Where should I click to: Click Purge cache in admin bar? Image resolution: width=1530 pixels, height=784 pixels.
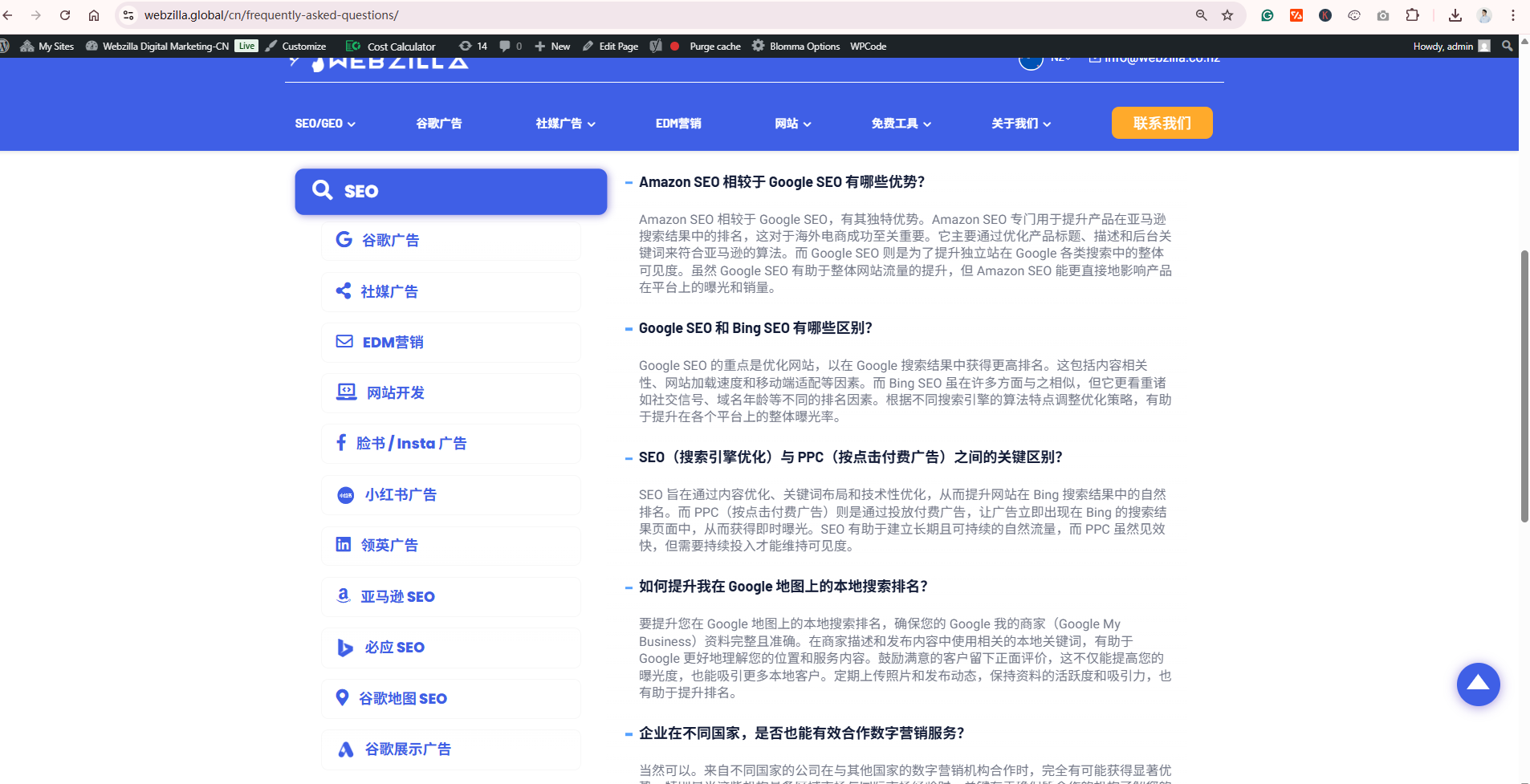click(715, 46)
